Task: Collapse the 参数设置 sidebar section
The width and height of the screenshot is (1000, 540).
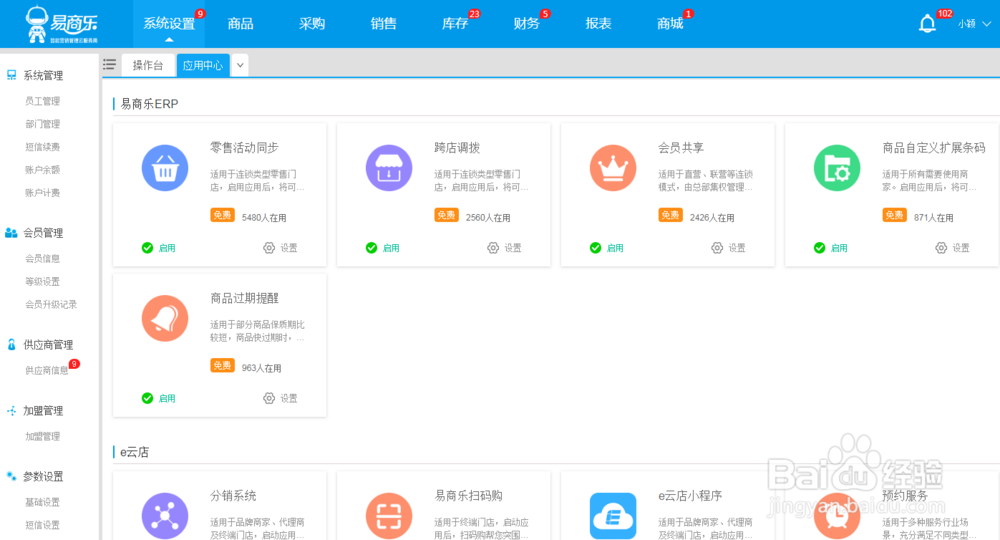Action: [43, 476]
